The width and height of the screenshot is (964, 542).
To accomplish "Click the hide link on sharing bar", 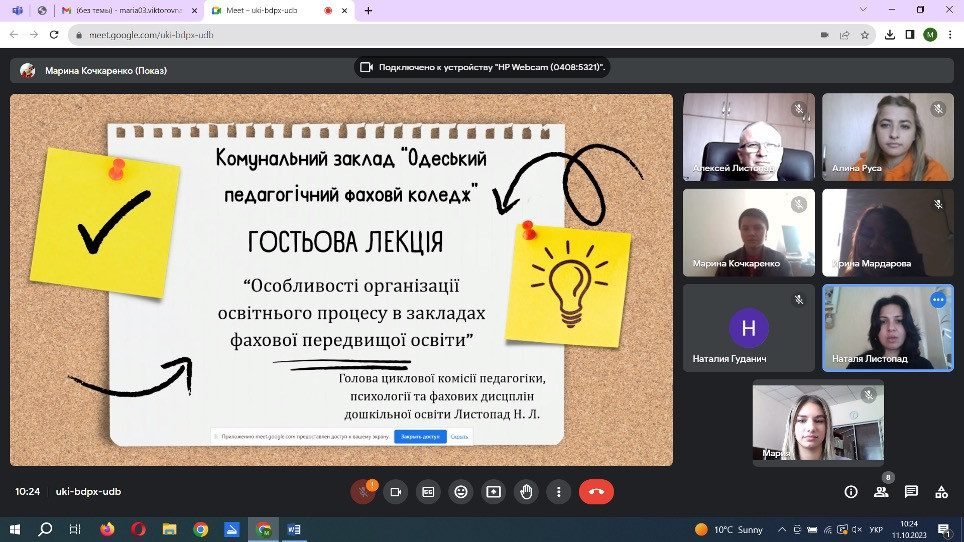I will coord(459,437).
